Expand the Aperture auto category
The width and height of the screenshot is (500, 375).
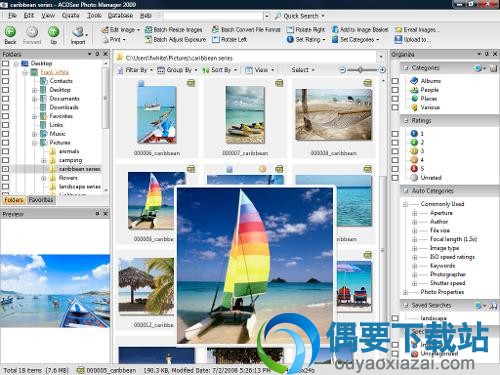(414, 213)
